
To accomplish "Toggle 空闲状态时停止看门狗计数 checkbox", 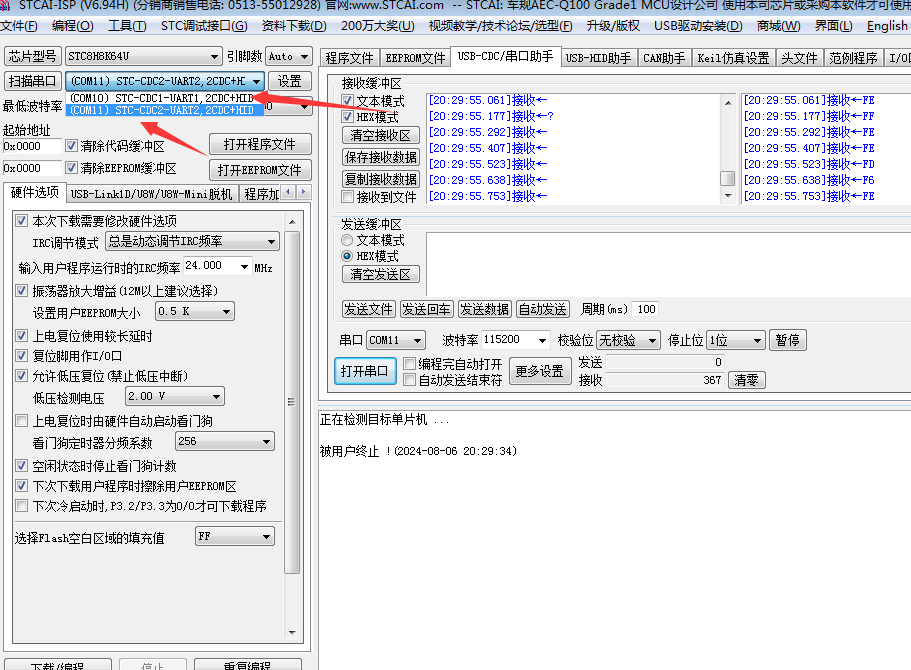I will [21, 466].
